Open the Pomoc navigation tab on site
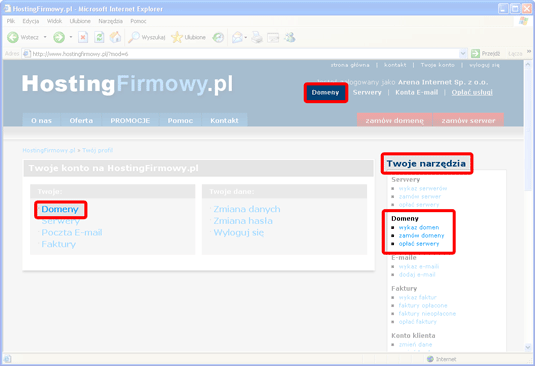This screenshot has height=366, width=535. click(180, 120)
